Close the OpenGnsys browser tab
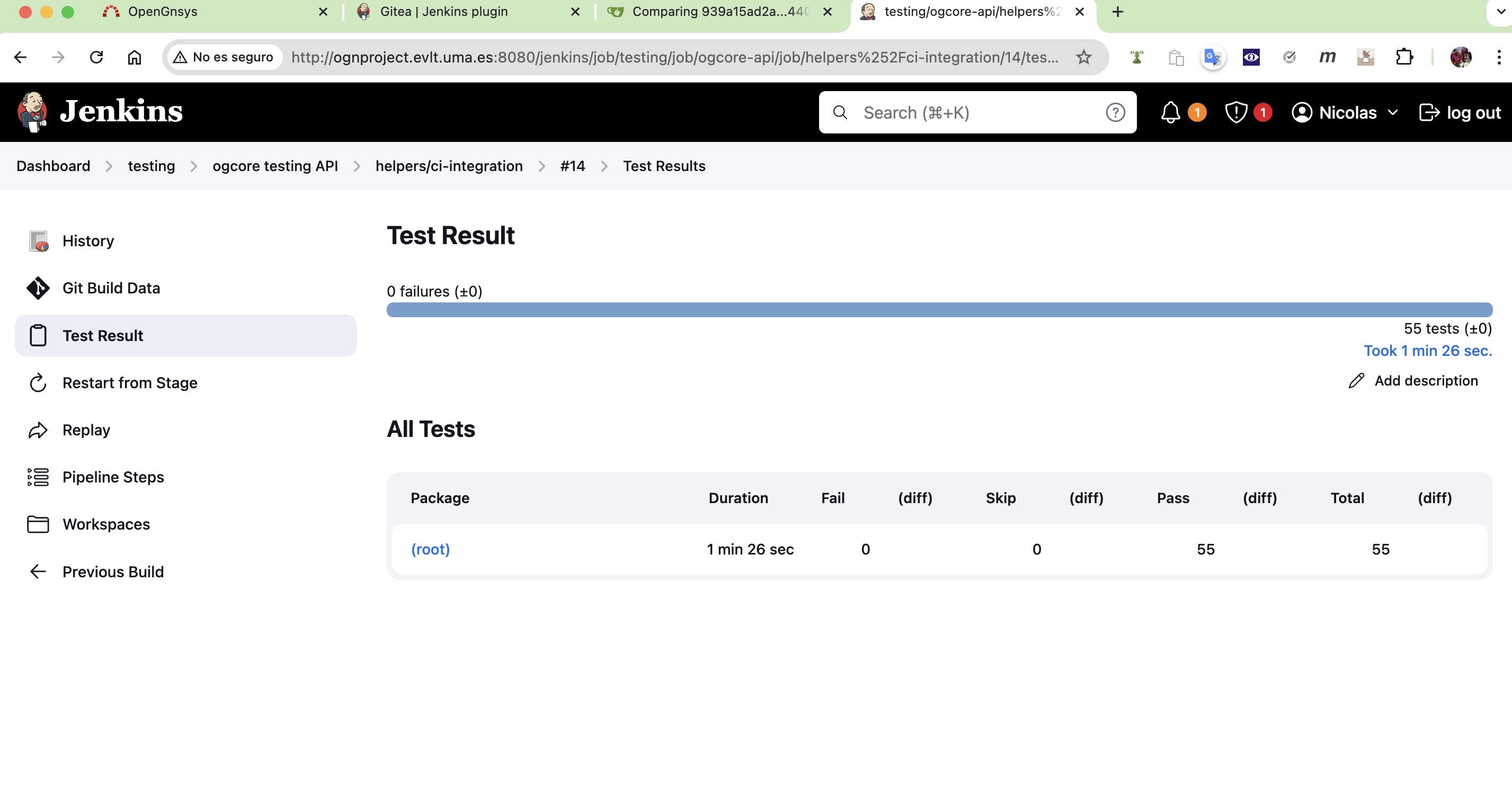The image size is (1512, 787). click(x=323, y=12)
